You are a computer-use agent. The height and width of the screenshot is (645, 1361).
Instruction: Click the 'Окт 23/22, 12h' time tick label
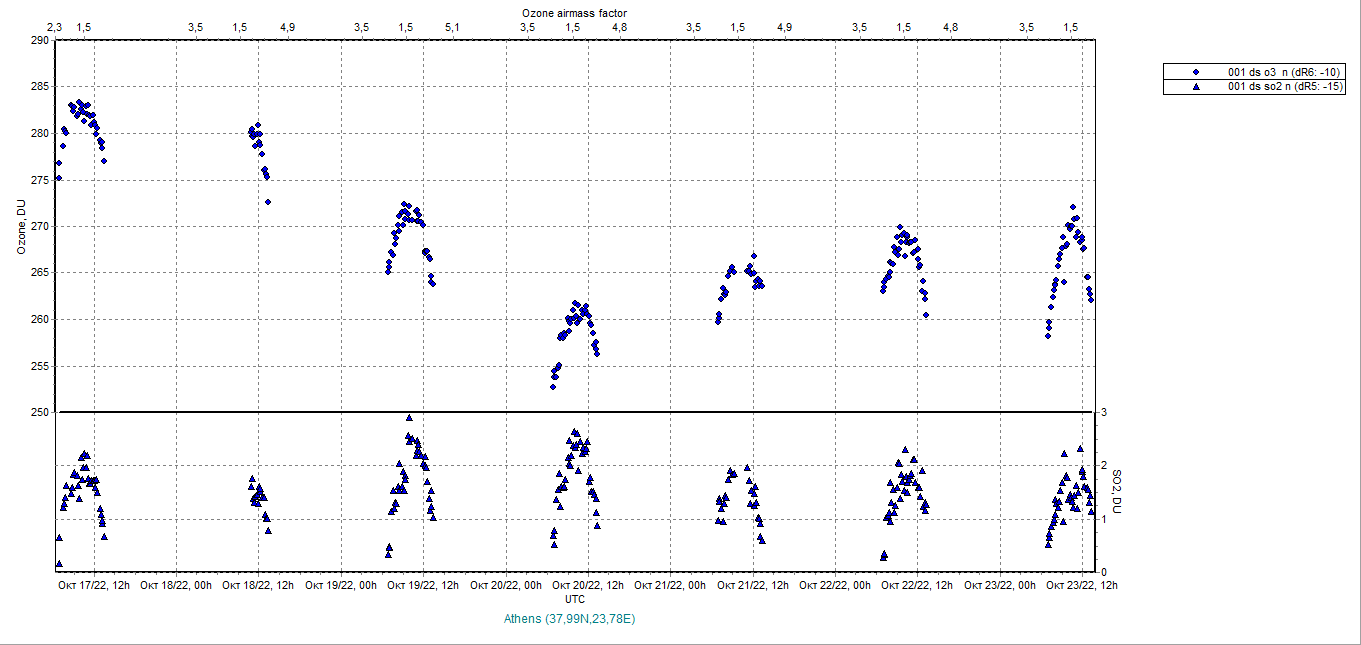tap(1082, 585)
